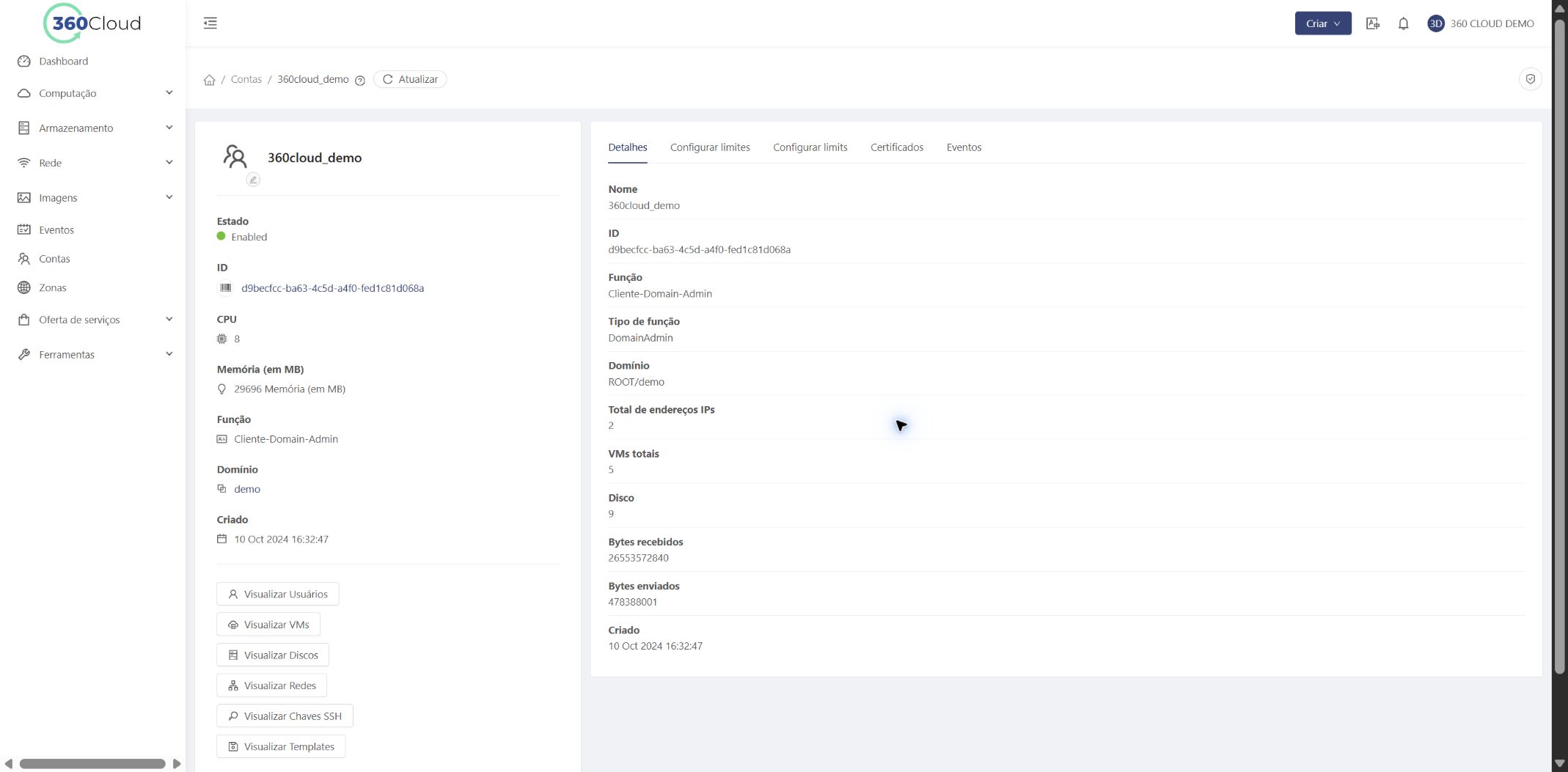Click sidebar scrollbar right arrow

coord(177,764)
